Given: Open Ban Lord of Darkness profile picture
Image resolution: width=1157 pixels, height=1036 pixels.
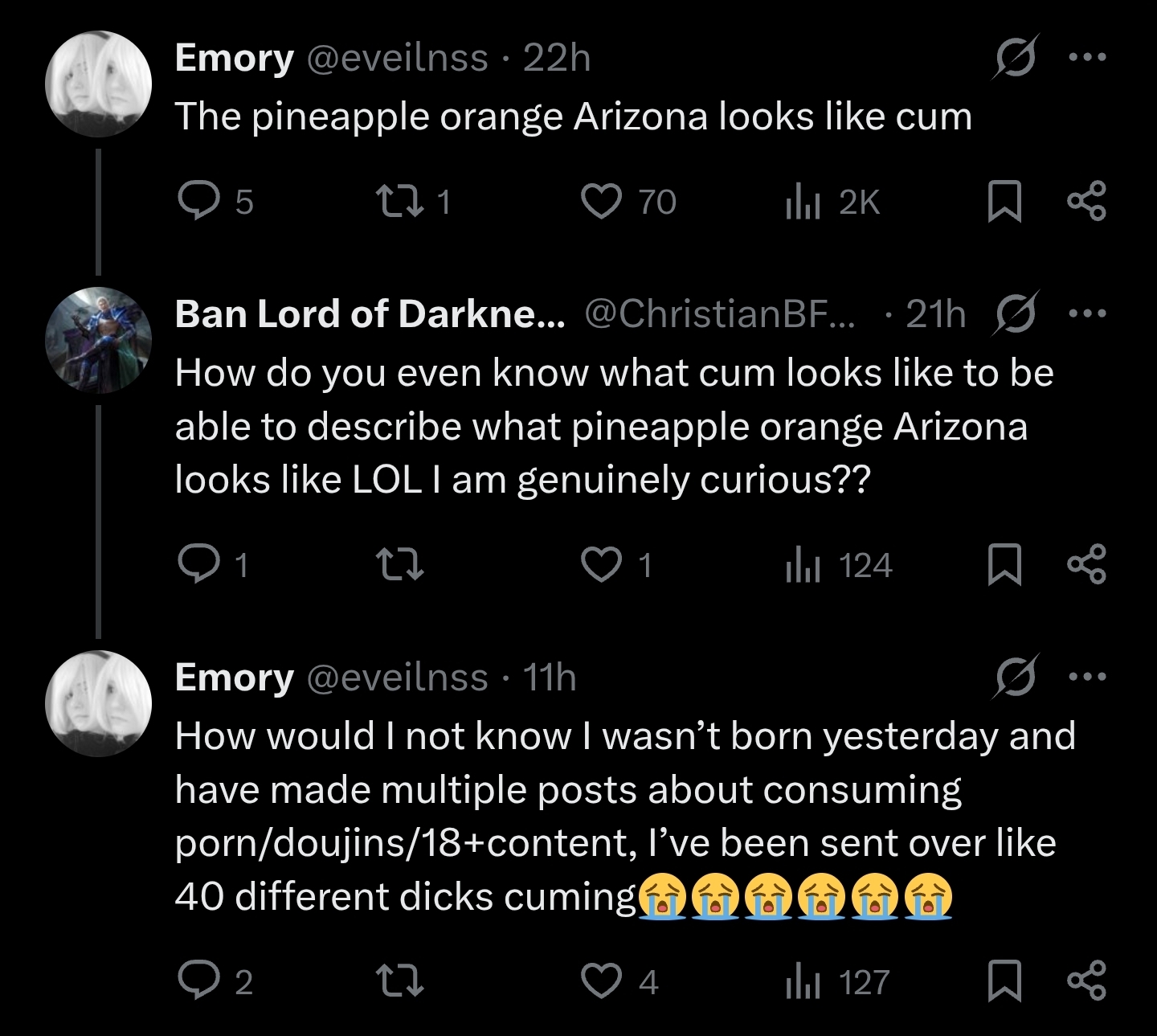Looking at the screenshot, I should coord(98,340).
